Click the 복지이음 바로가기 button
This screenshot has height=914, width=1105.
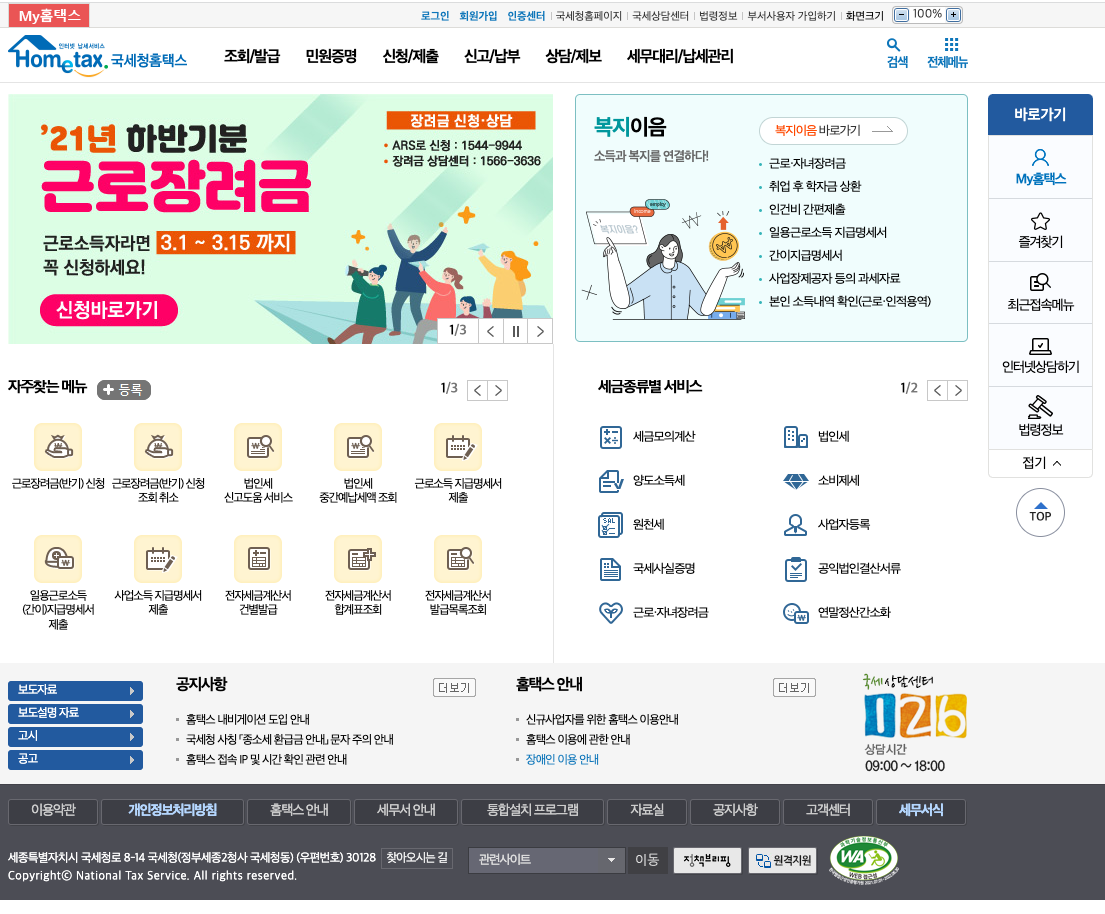[833, 130]
